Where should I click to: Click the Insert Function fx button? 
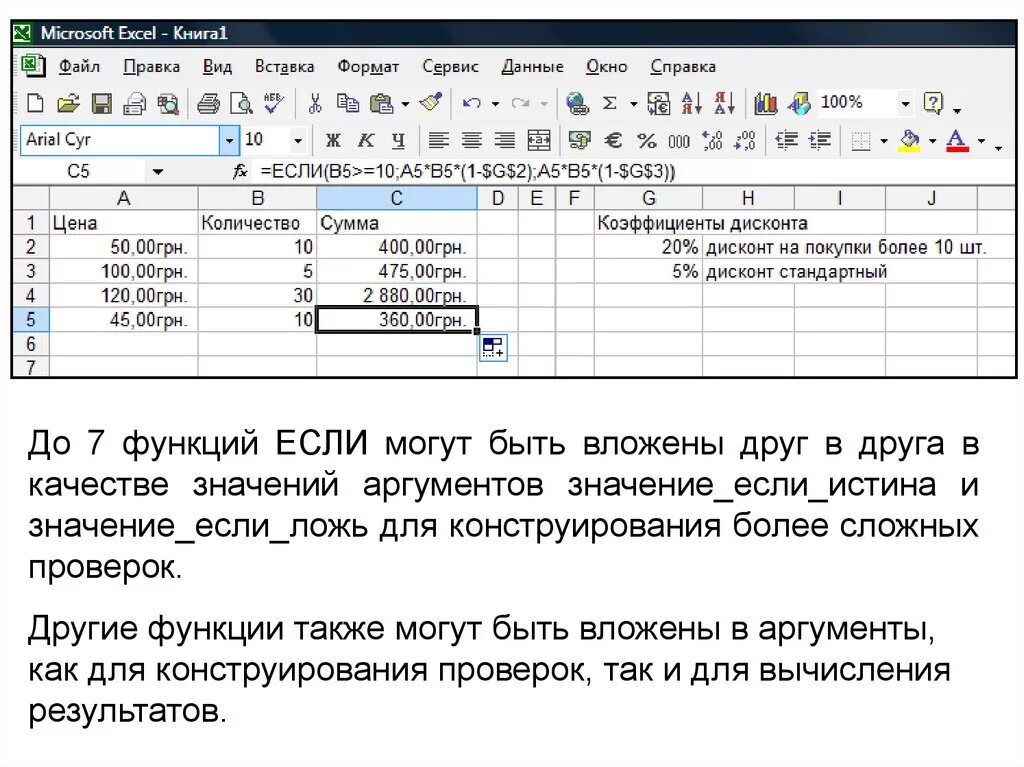pyautogui.click(x=240, y=172)
